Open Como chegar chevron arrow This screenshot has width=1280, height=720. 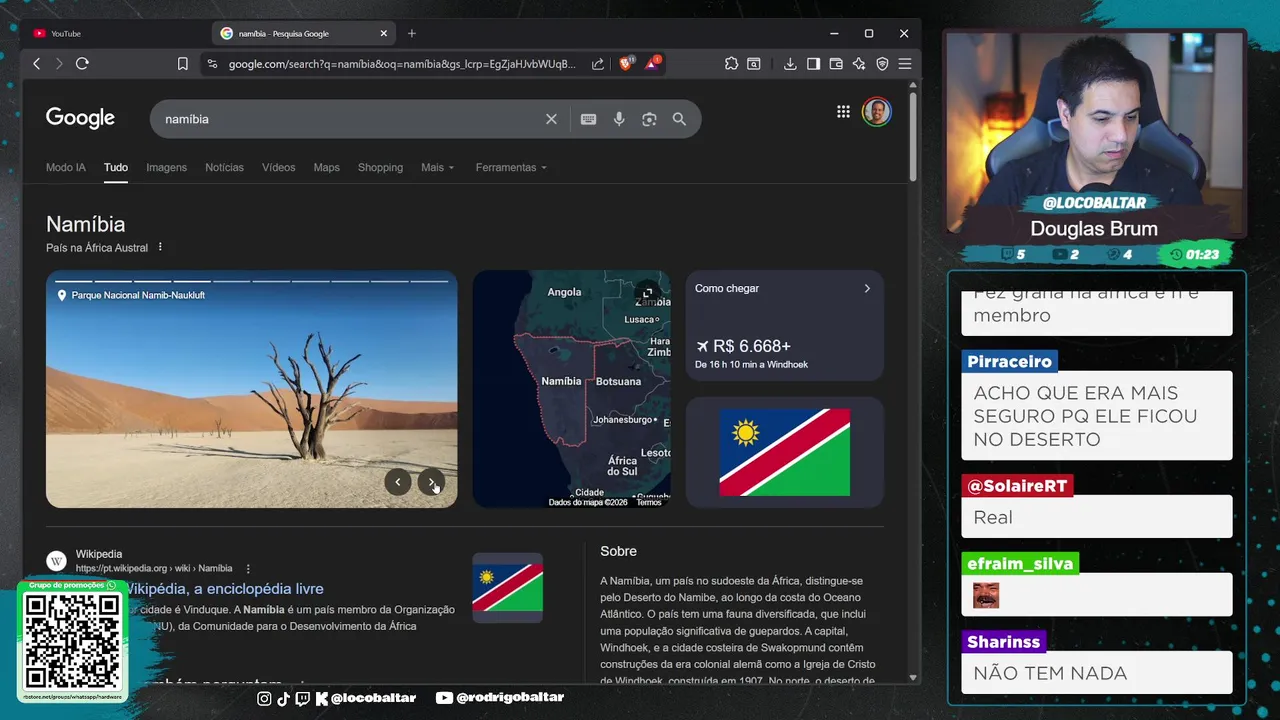pyautogui.click(x=867, y=288)
